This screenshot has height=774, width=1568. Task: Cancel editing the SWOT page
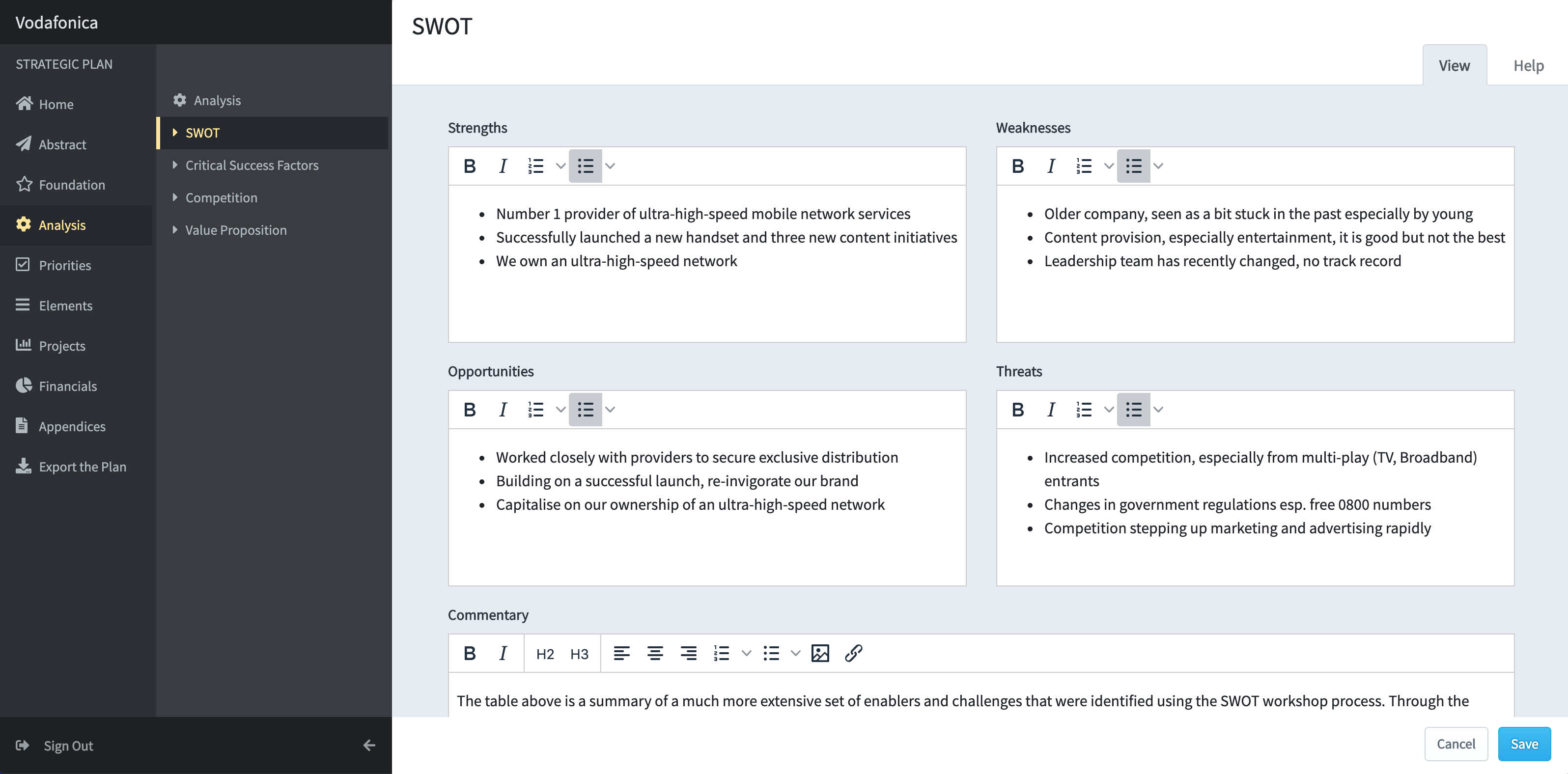click(1456, 744)
